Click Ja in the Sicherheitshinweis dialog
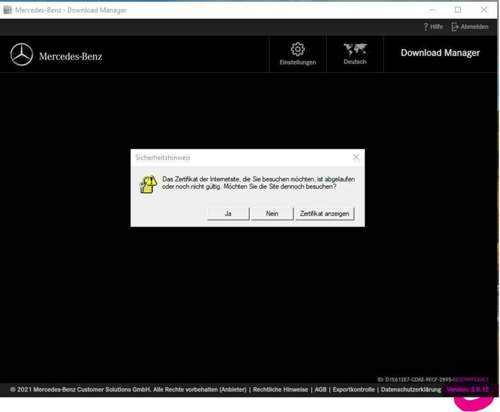500x412 pixels. (x=228, y=214)
